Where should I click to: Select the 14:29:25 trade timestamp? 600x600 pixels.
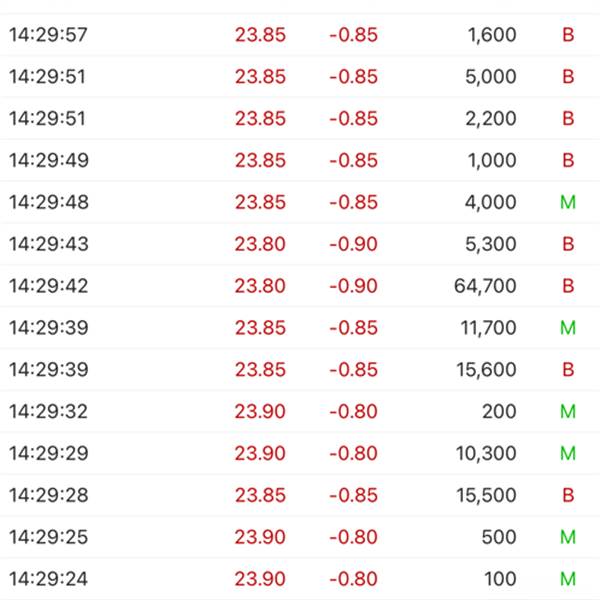coord(48,537)
